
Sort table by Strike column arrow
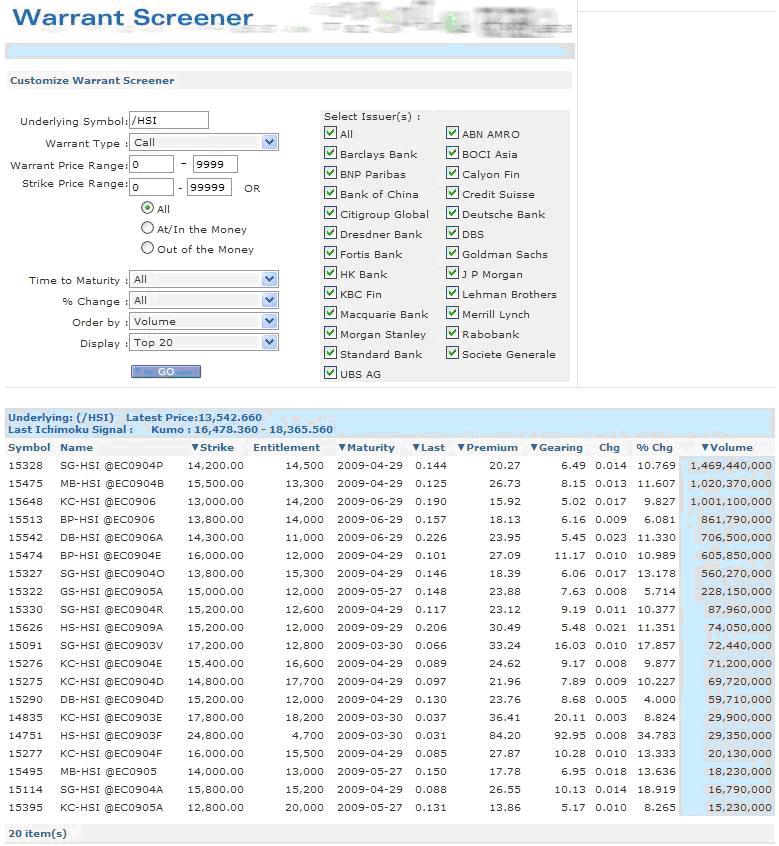click(x=195, y=448)
